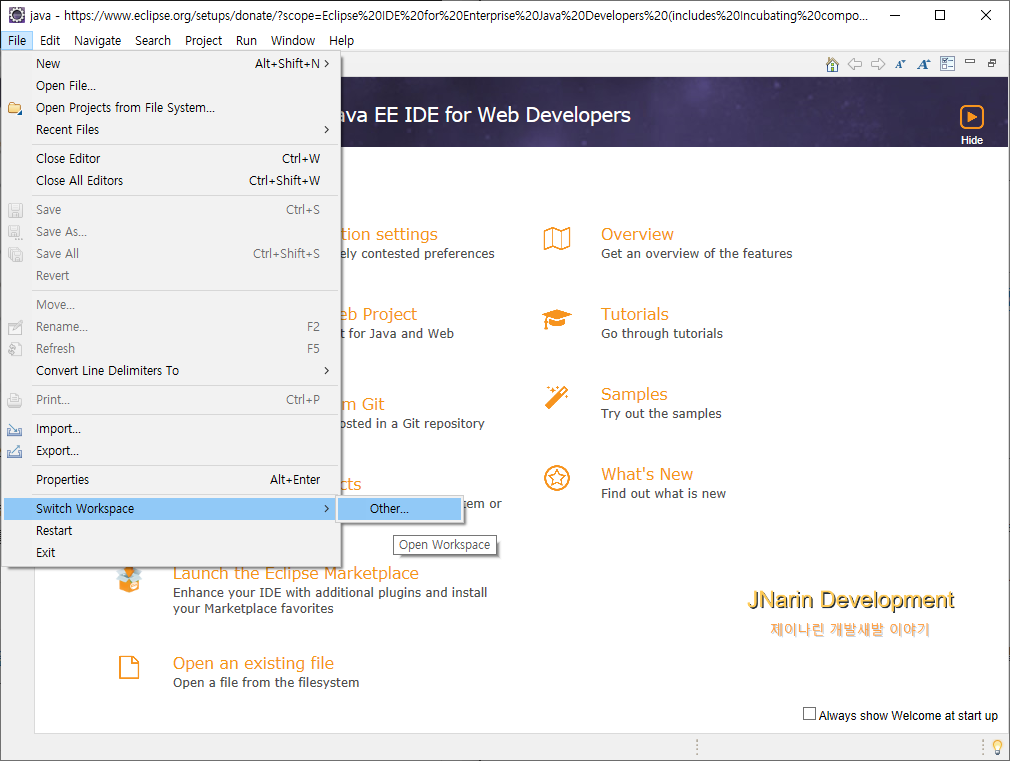Click the Eclipse application title icon

tap(16, 15)
